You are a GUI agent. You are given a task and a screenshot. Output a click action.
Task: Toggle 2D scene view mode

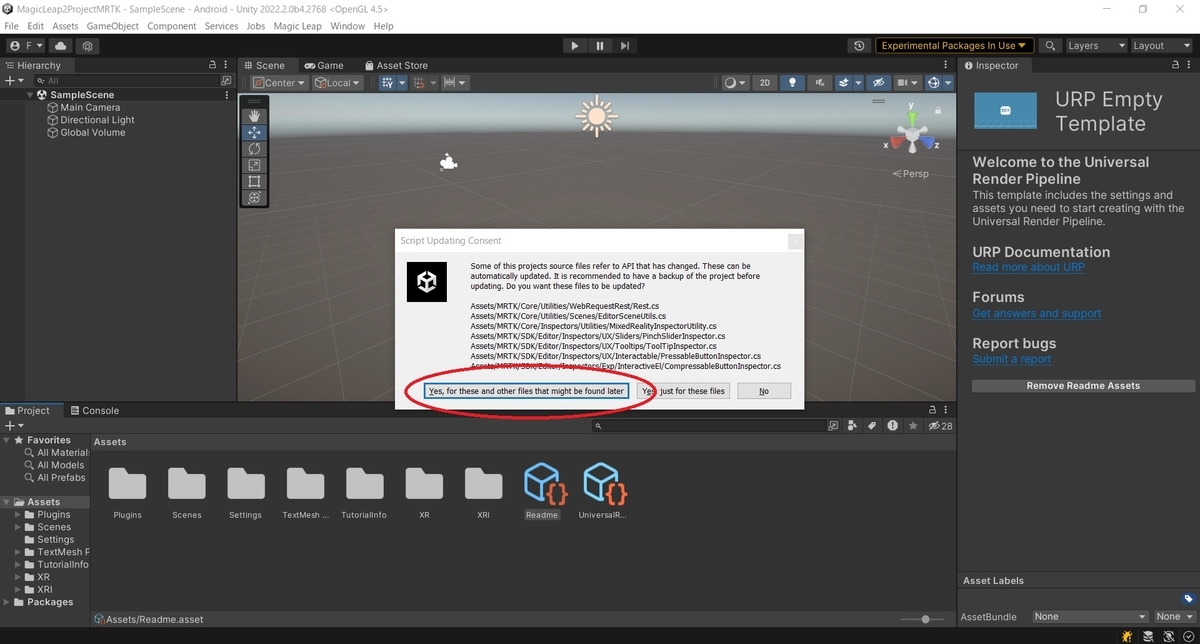pos(765,83)
